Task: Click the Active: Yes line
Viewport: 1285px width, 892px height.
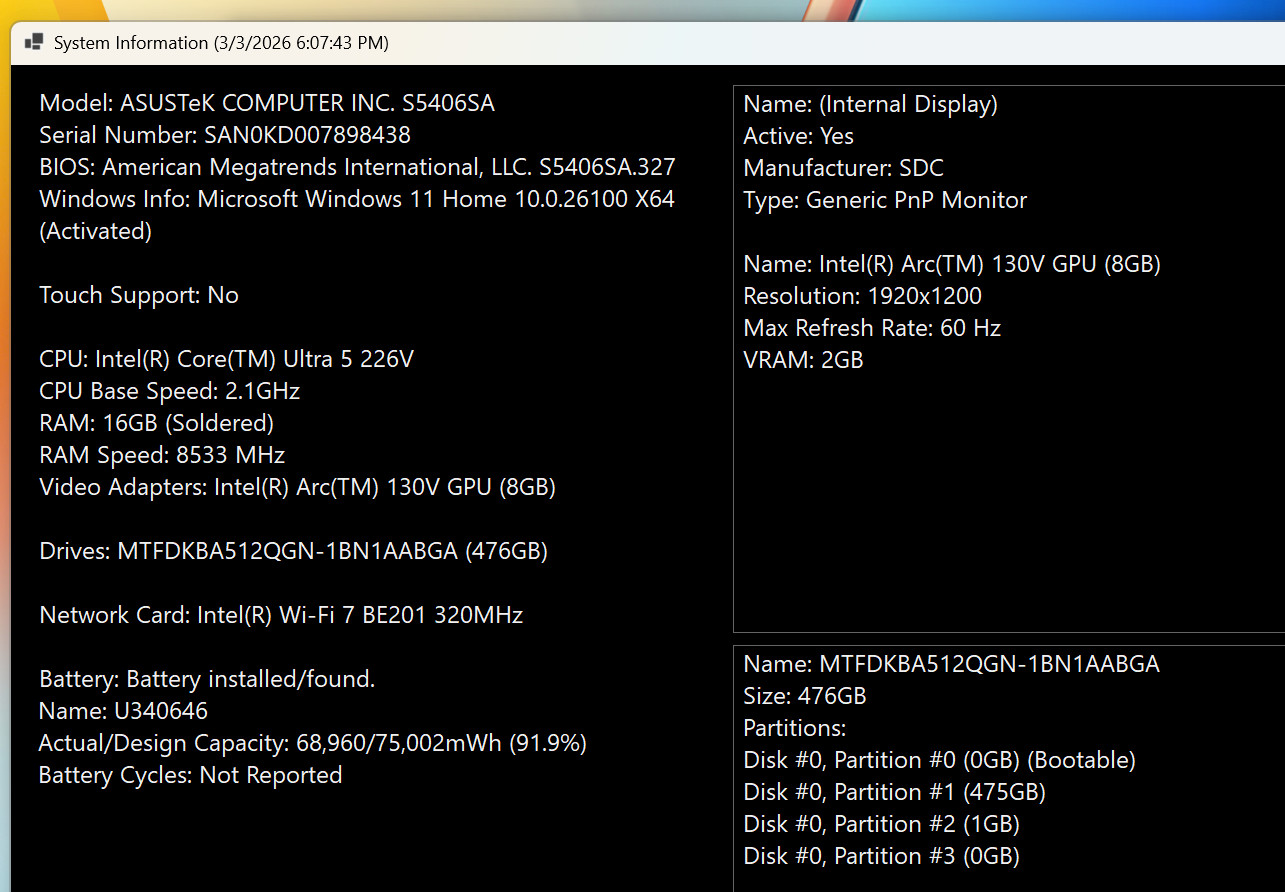Action: (x=799, y=136)
